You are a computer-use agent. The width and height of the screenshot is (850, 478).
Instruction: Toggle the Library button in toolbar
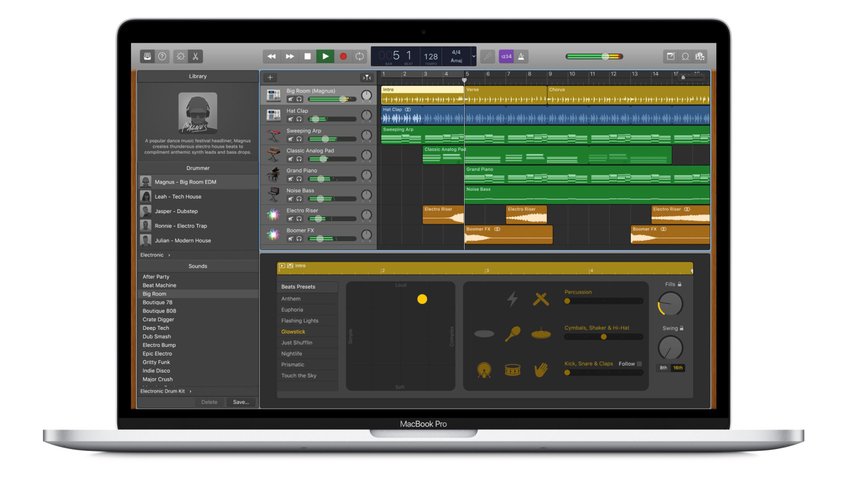147,56
